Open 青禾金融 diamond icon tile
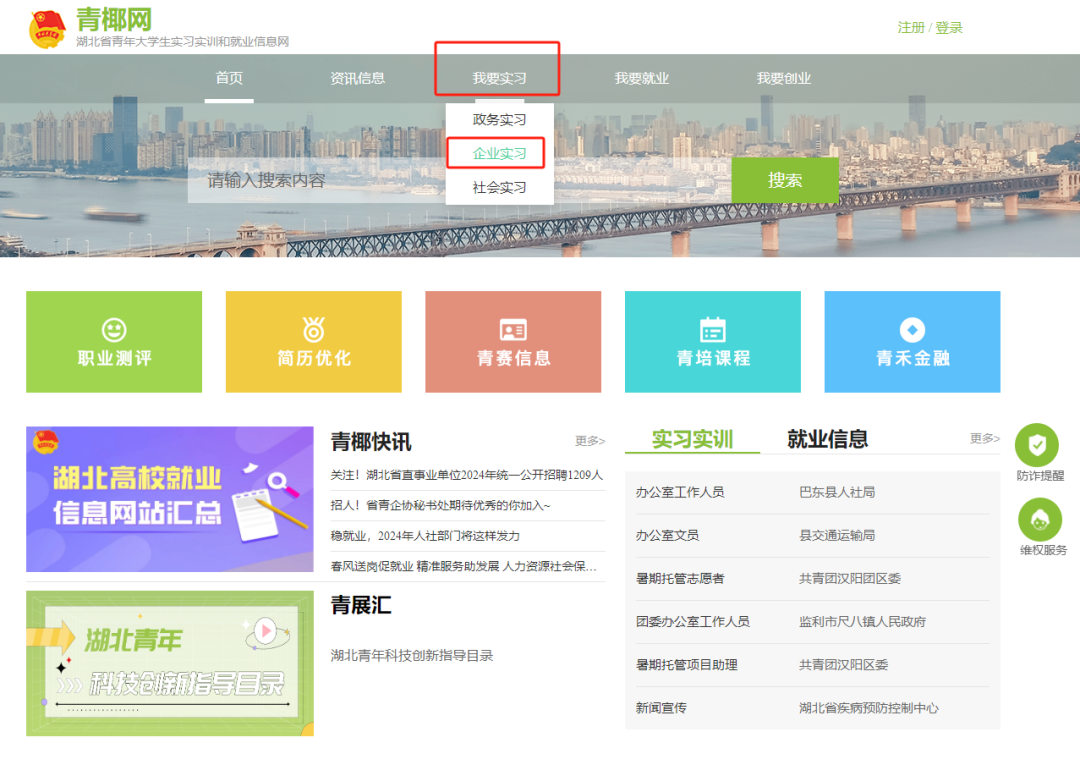Image resolution: width=1080 pixels, height=765 pixels. coord(912,341)
